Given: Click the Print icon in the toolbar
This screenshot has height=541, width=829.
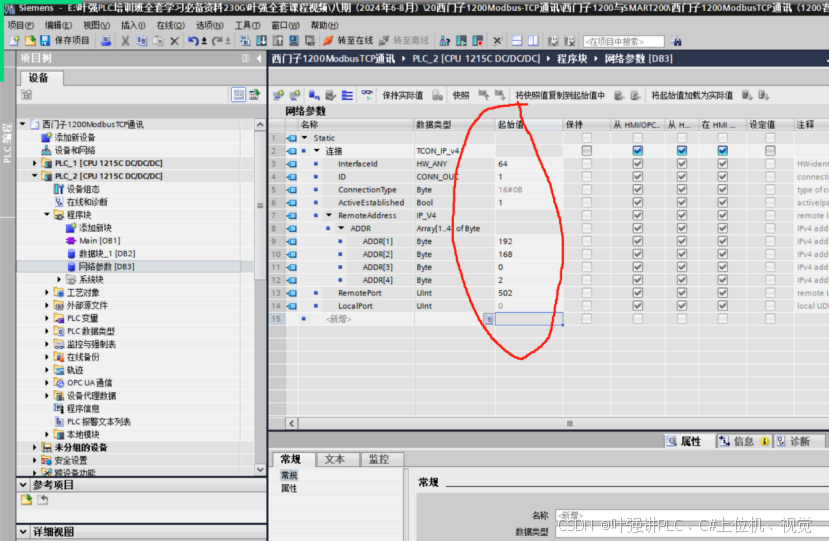Looking at the screenshot, I should click(x=106, y=41).
